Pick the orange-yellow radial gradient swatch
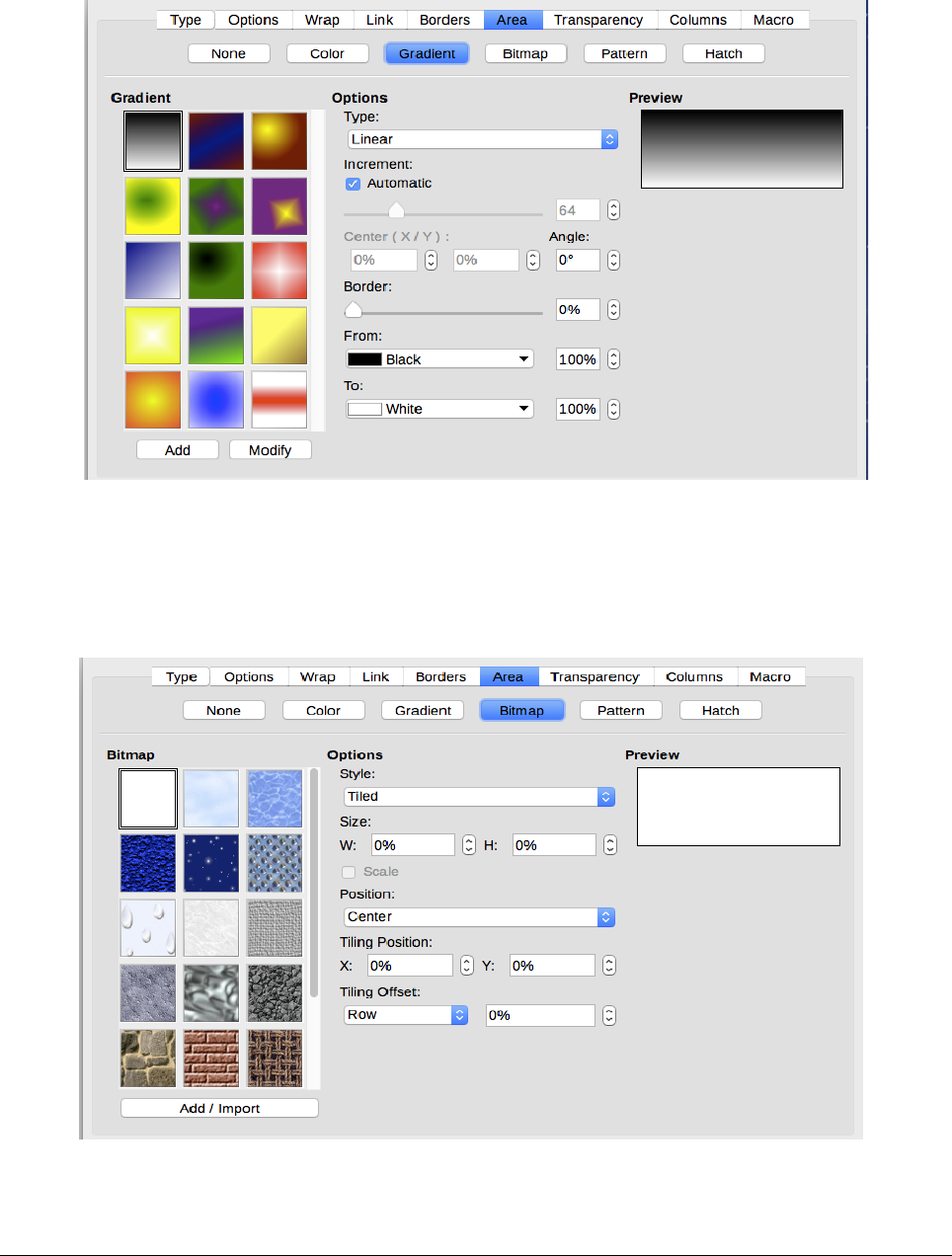The width and height of the screenshot is (952, 1256). [153, 400]
